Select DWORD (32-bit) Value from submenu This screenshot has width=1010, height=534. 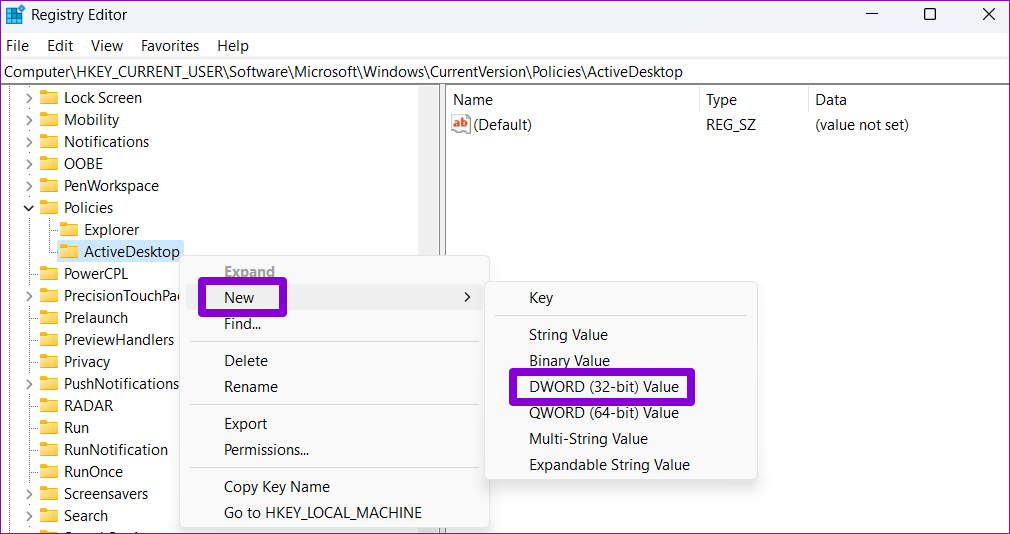coord(603,387)
